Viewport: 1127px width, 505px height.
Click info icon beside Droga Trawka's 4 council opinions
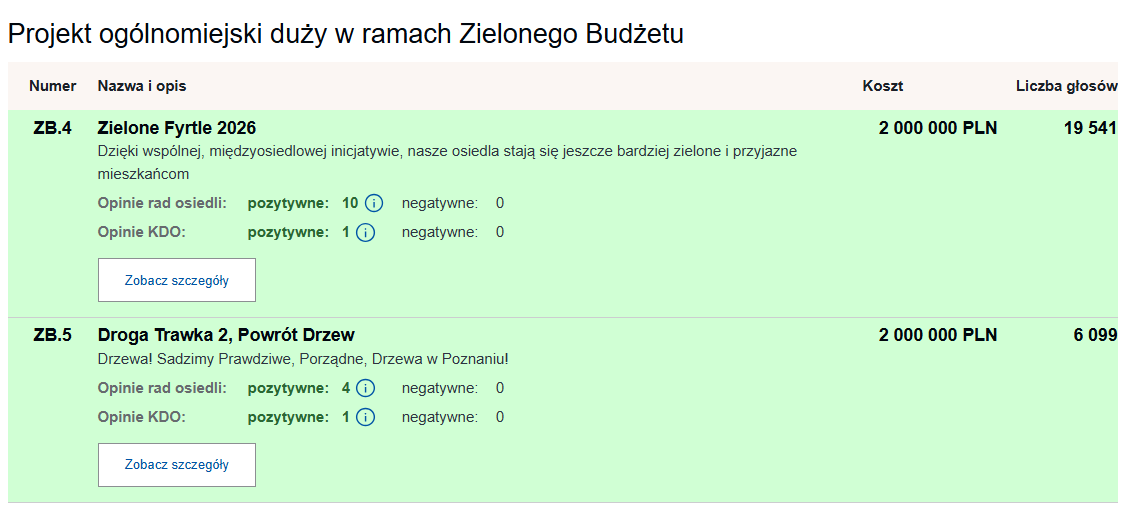click(x=365, y=388)
